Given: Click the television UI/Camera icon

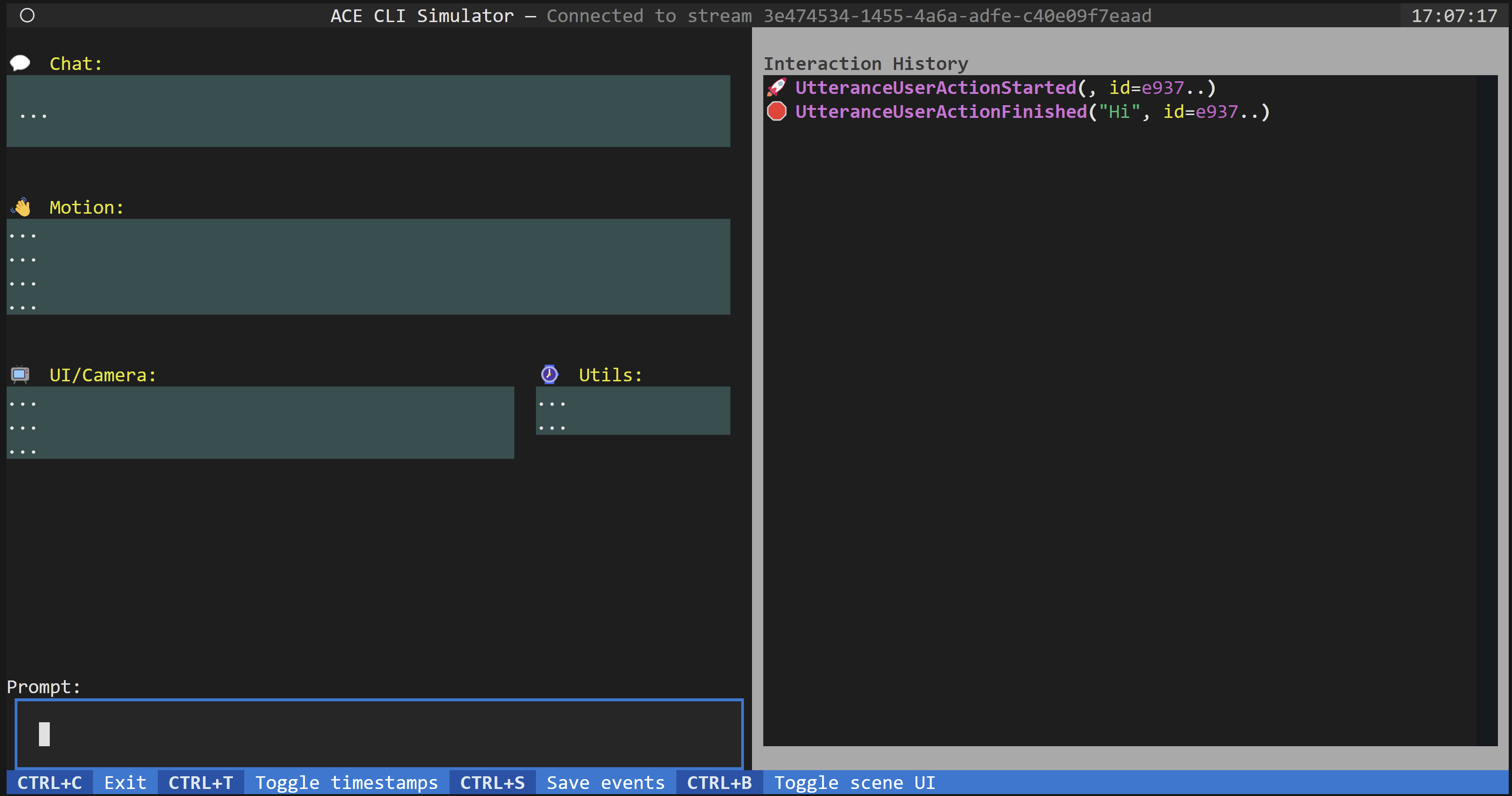Looking at the screenshot, I should (21, 375).
